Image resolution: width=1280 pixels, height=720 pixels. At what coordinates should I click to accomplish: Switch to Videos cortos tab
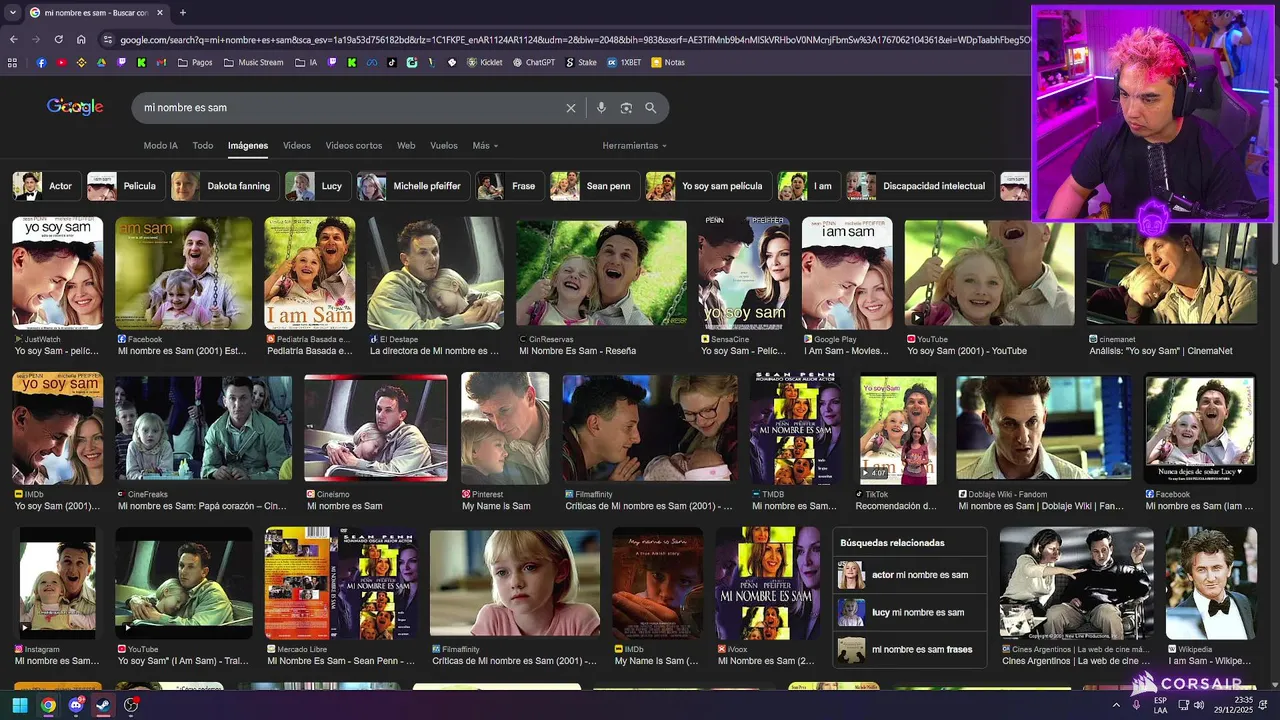[354, 145]
